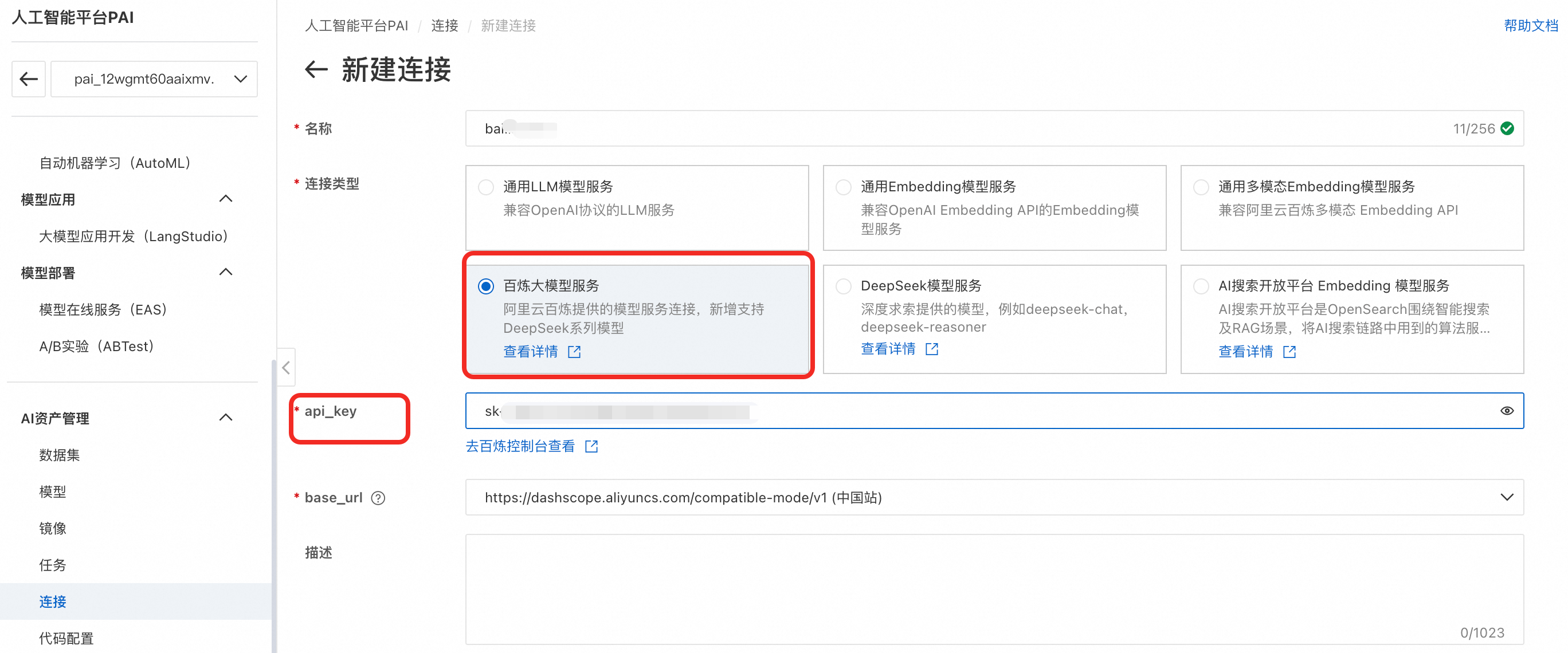Click into the 描述 text area
1568x653 pixels.
(994, 589)
